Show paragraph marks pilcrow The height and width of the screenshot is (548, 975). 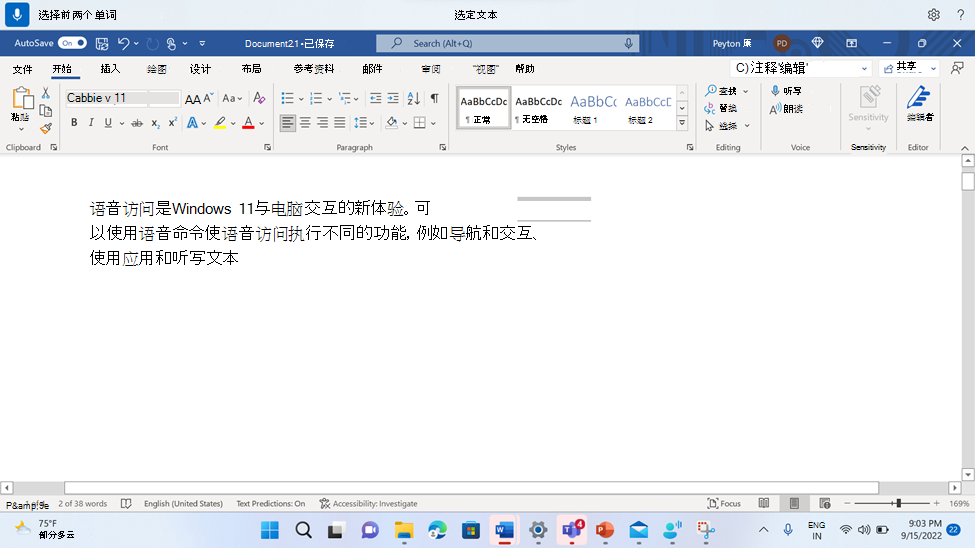point(435,98)
